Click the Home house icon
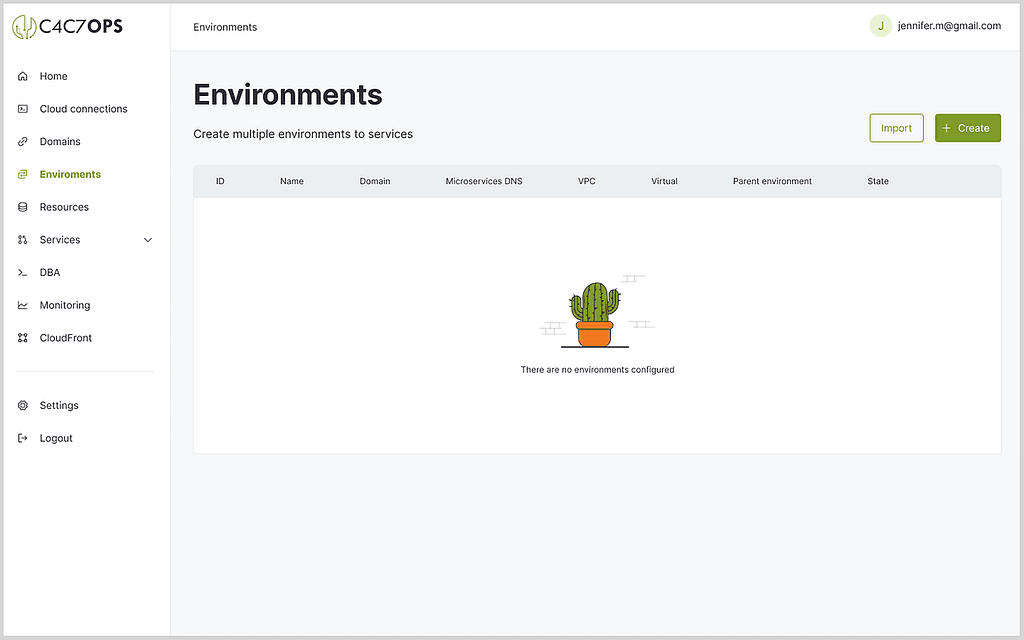Image resolution: width=1024 pixels, height=640 pixels. (23, 76)
